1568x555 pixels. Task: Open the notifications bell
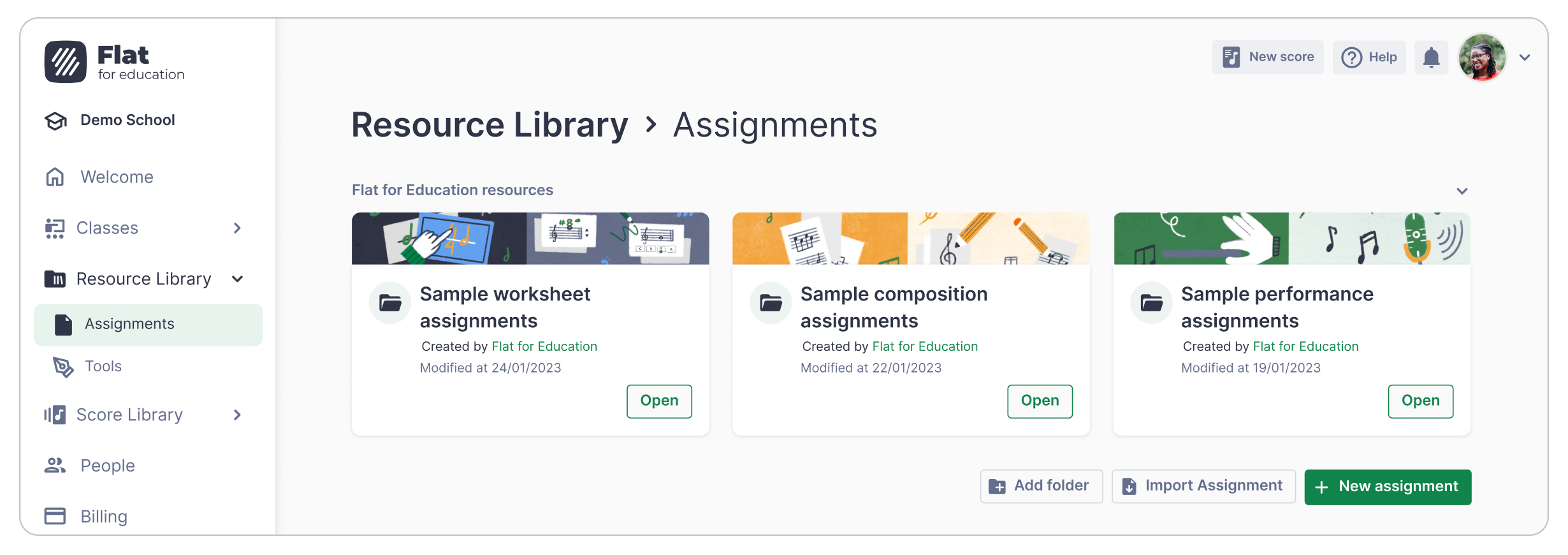(x=1431, y=57)
